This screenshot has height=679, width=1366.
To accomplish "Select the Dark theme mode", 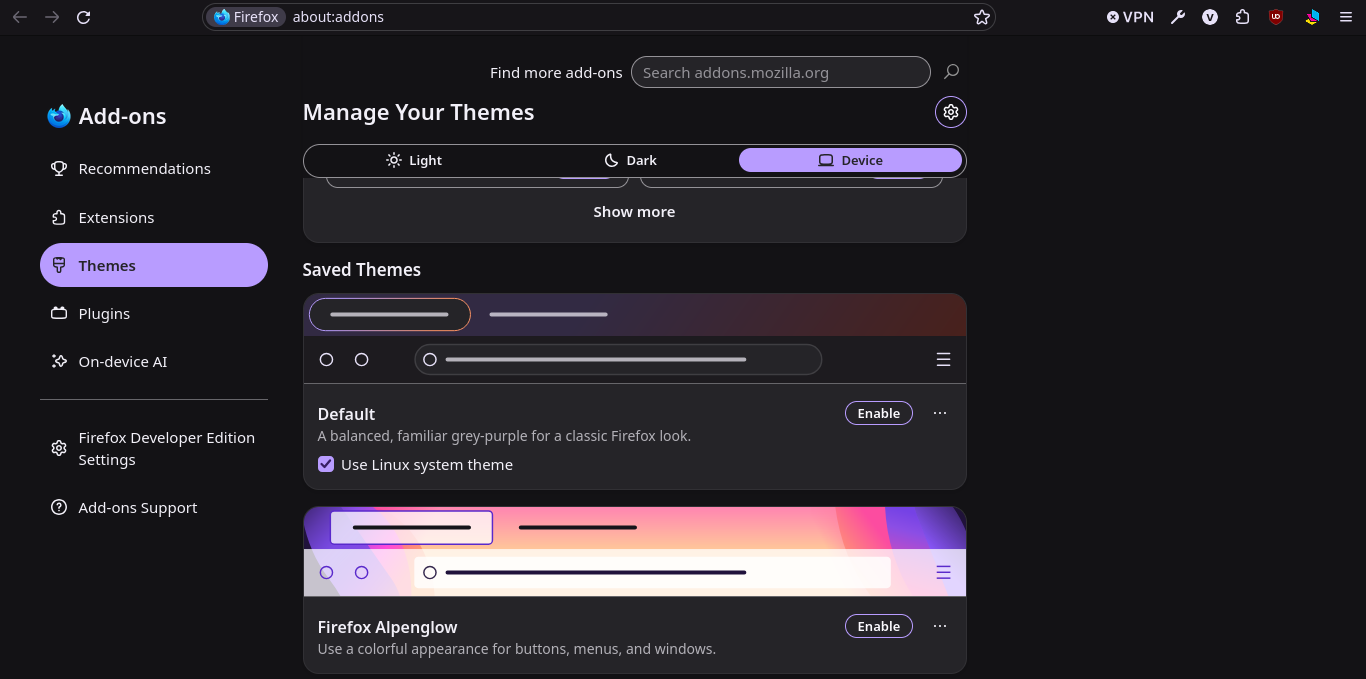I will point(630,160).
